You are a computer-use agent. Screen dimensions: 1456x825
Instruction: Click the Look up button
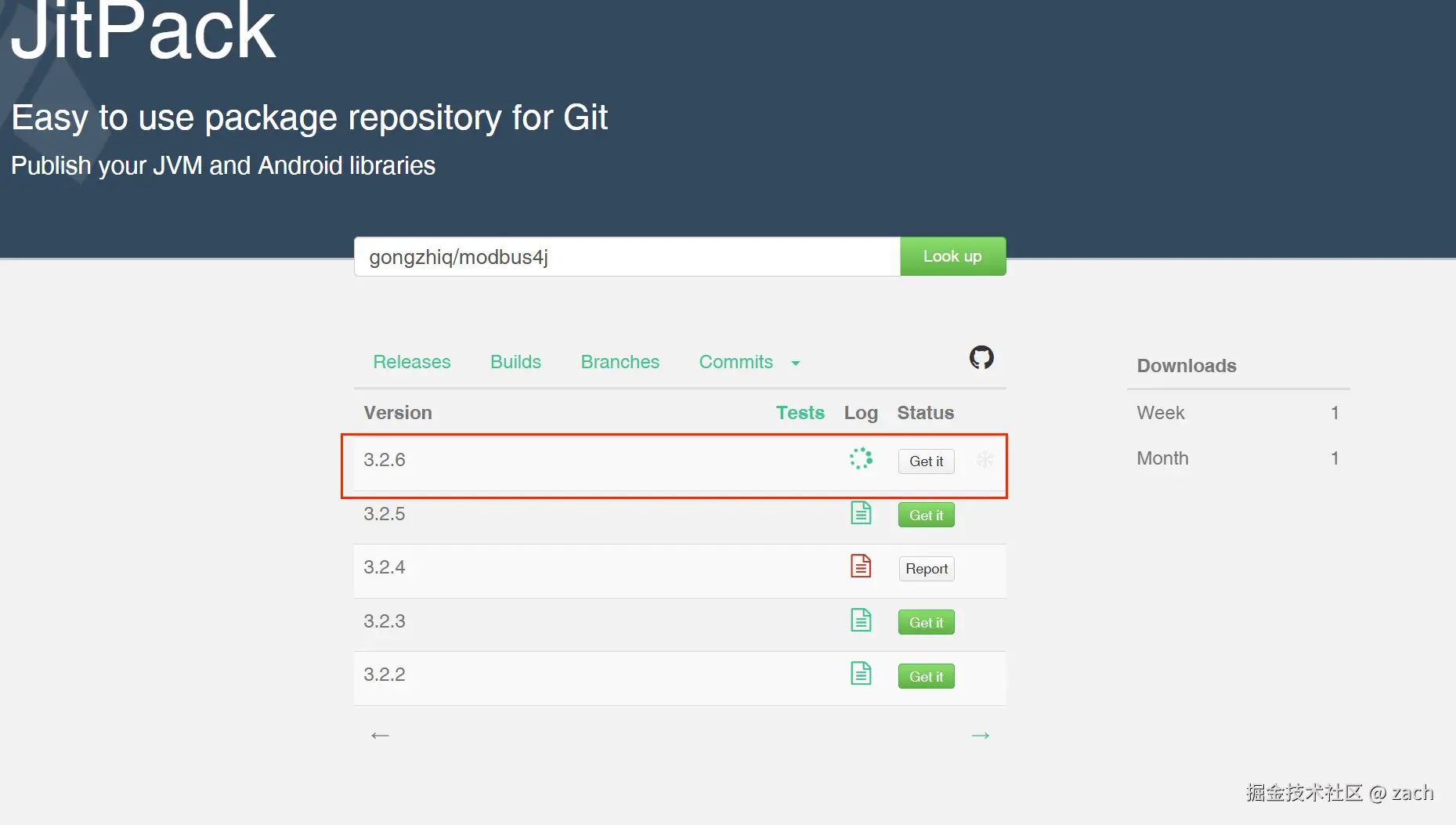[x=952, y=256]
